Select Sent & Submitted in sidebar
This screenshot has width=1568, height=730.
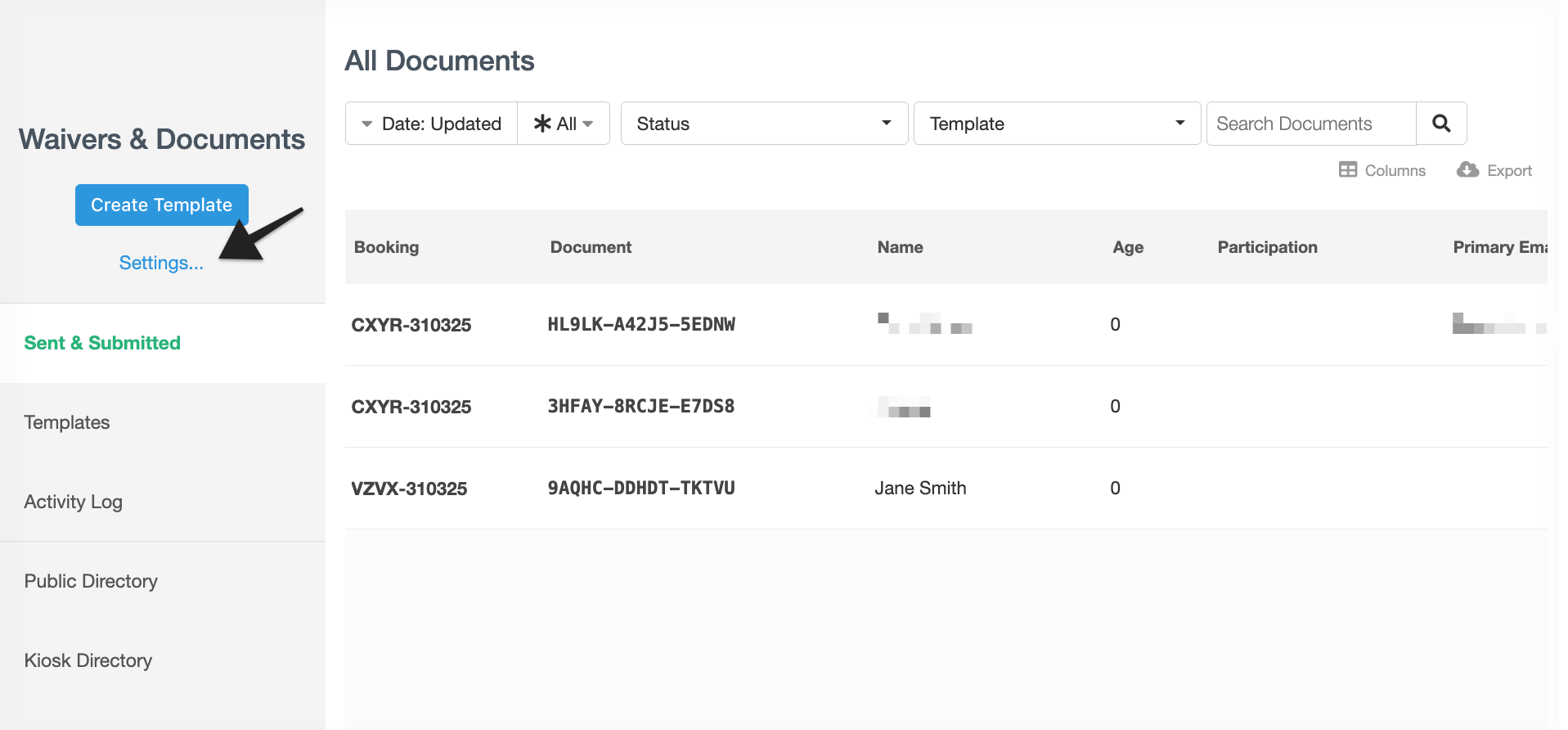pyautogui.click(x=102, y=343)
